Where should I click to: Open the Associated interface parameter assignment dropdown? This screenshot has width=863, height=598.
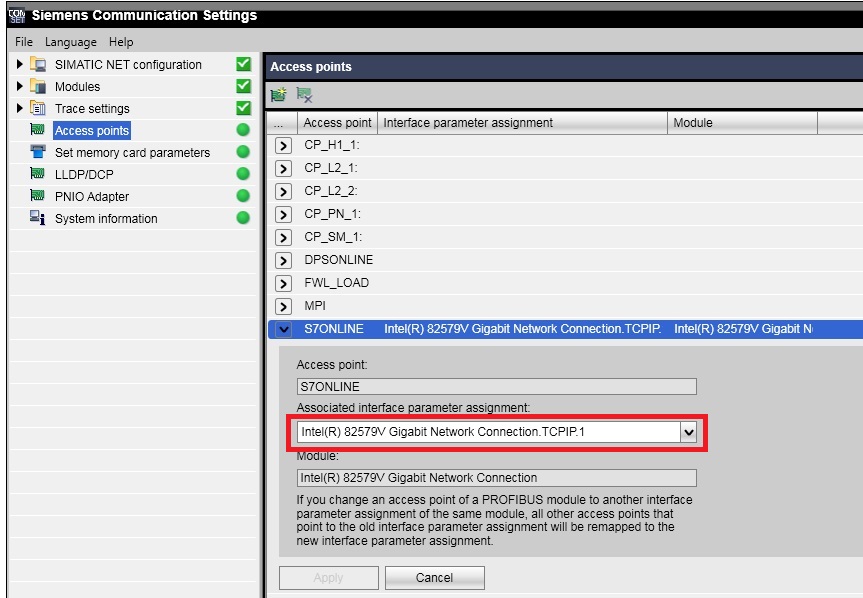tap(689, 432)
